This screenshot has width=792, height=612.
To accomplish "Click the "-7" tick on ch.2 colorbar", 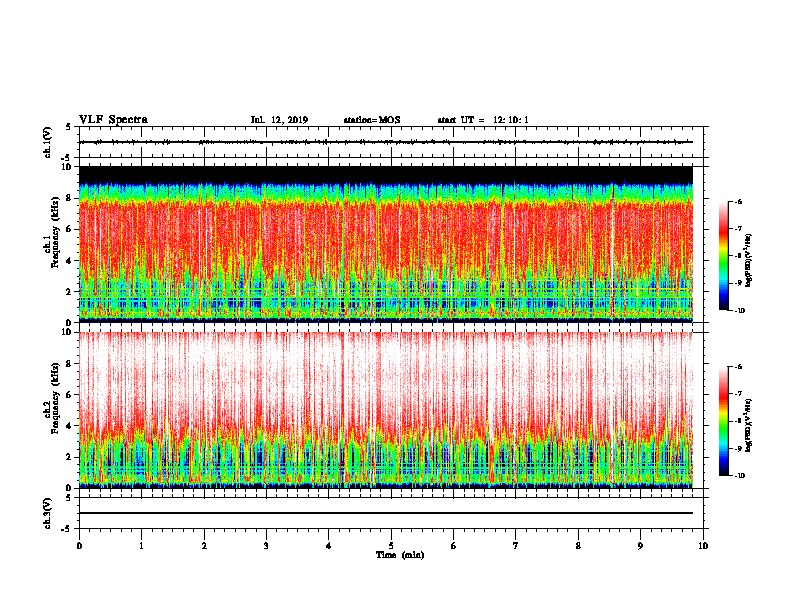I will (x=738, y=394).
